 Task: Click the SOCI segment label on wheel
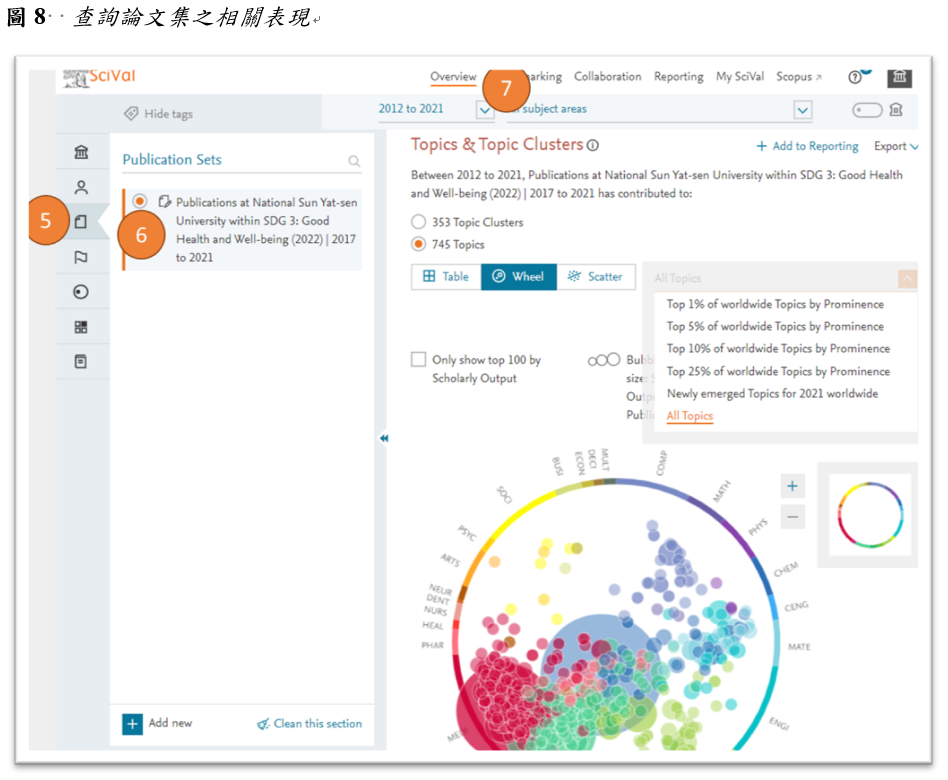[504, 495]
